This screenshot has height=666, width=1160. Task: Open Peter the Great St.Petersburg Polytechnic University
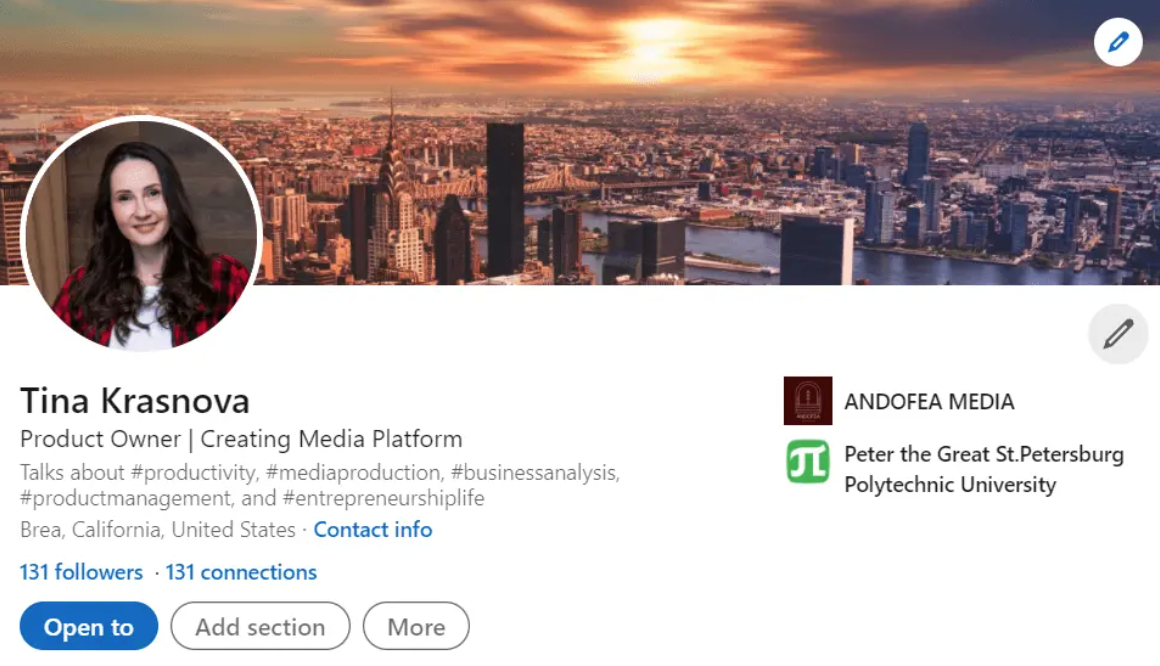(984, 469)
